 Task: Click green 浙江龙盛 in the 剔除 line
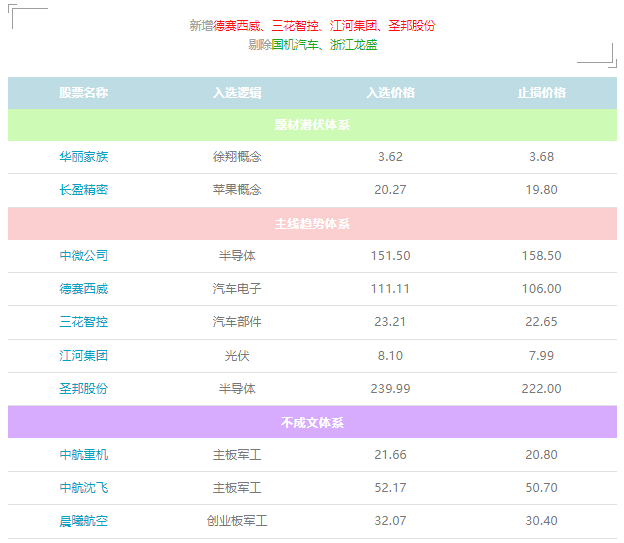click(x=354, y=45)
